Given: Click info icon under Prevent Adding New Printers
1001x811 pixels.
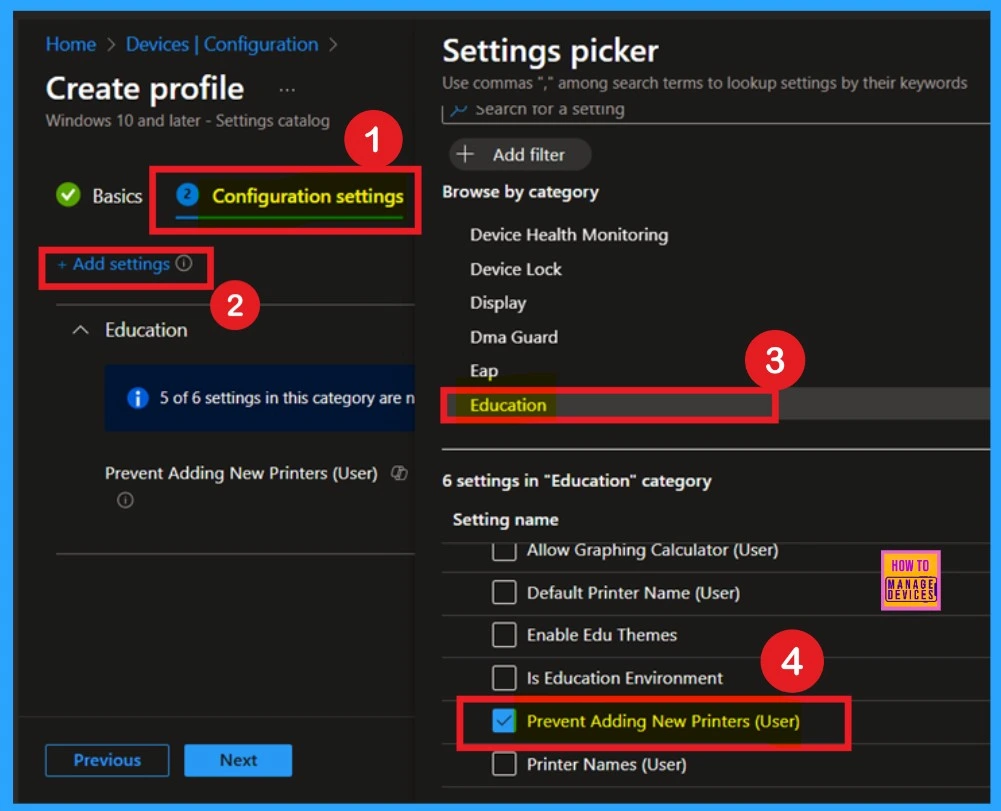Looking at the screenshot, I should 125,500.
